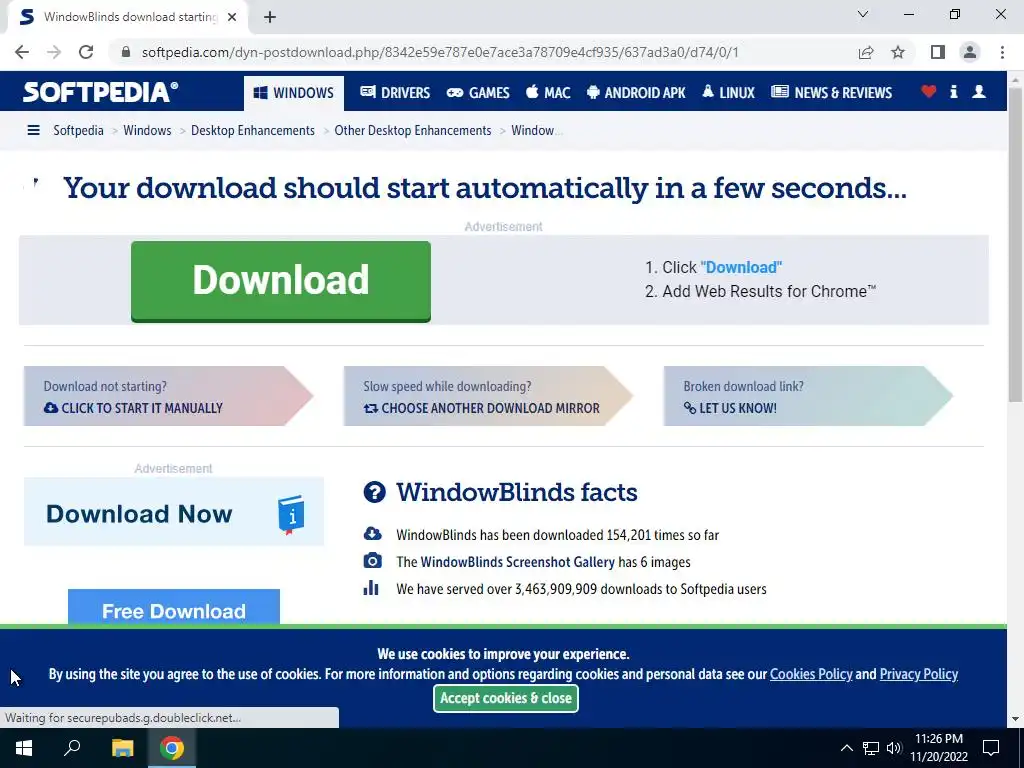Image resolution: width=1024 pixels, height=768 pixels.
Task: Click the browser forward arrow
Action: [x=54, y=52]
